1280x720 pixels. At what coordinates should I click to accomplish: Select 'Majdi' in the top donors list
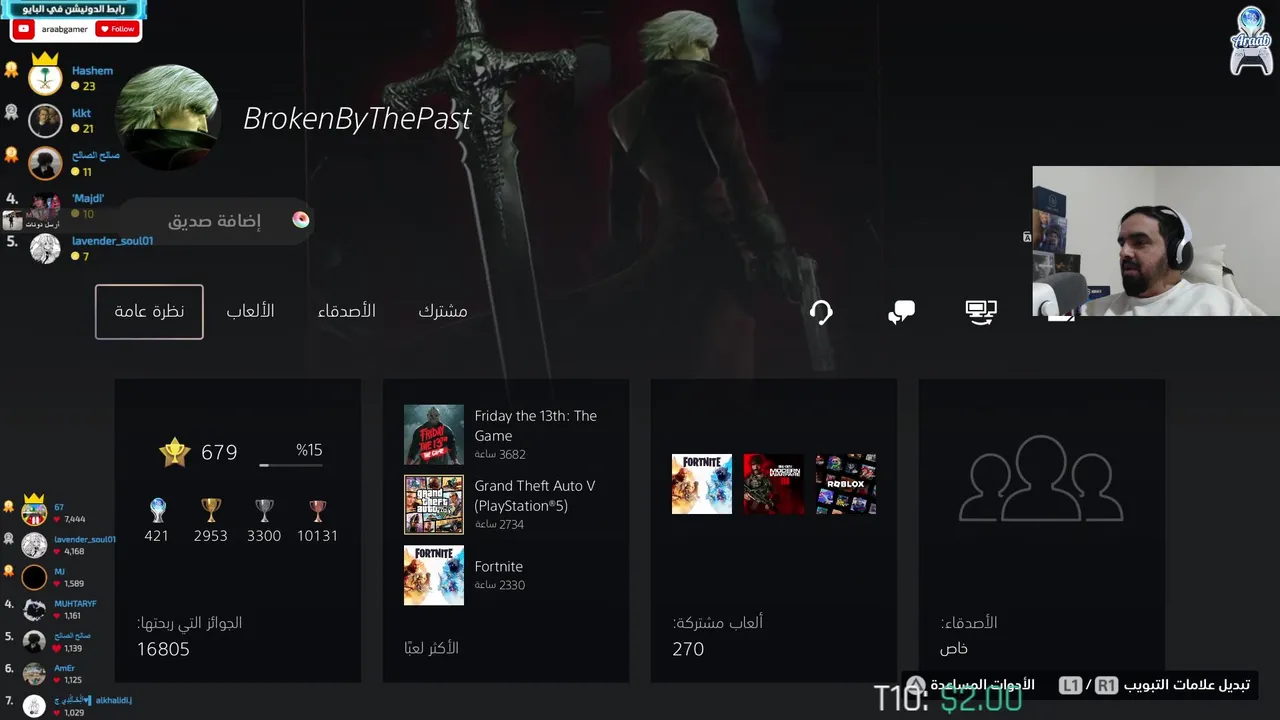(x=88, y=199)
